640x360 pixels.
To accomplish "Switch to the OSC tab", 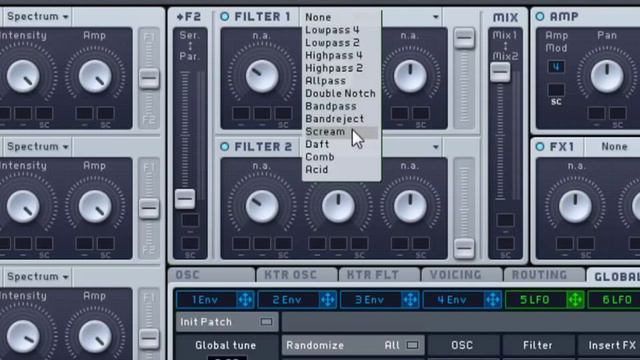I will (211, 275).
